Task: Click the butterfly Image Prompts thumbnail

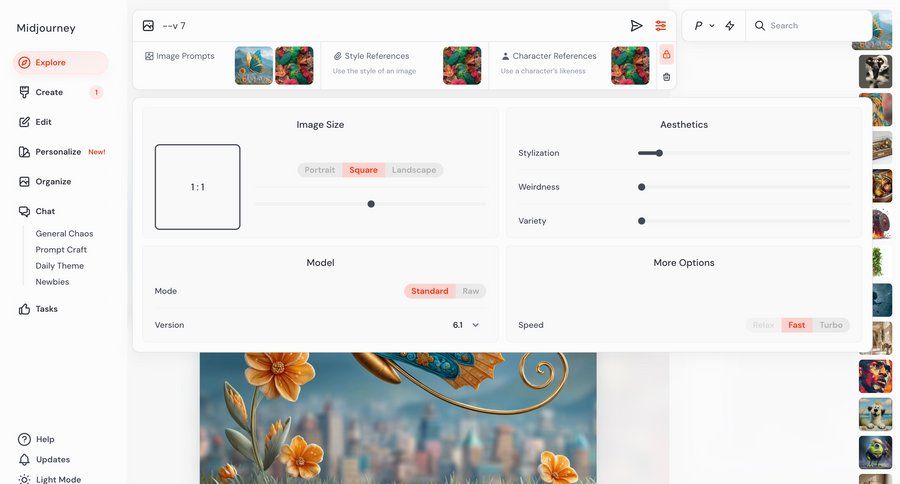Action: pyautogui.click(x=254, y=65)
